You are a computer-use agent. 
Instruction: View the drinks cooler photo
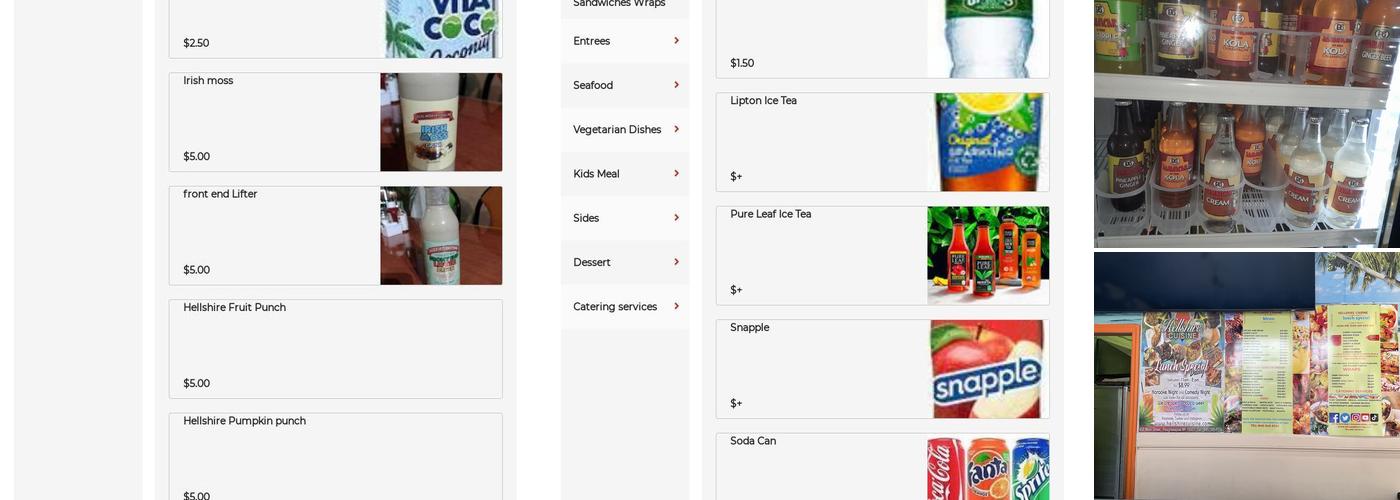[1247, 123]
